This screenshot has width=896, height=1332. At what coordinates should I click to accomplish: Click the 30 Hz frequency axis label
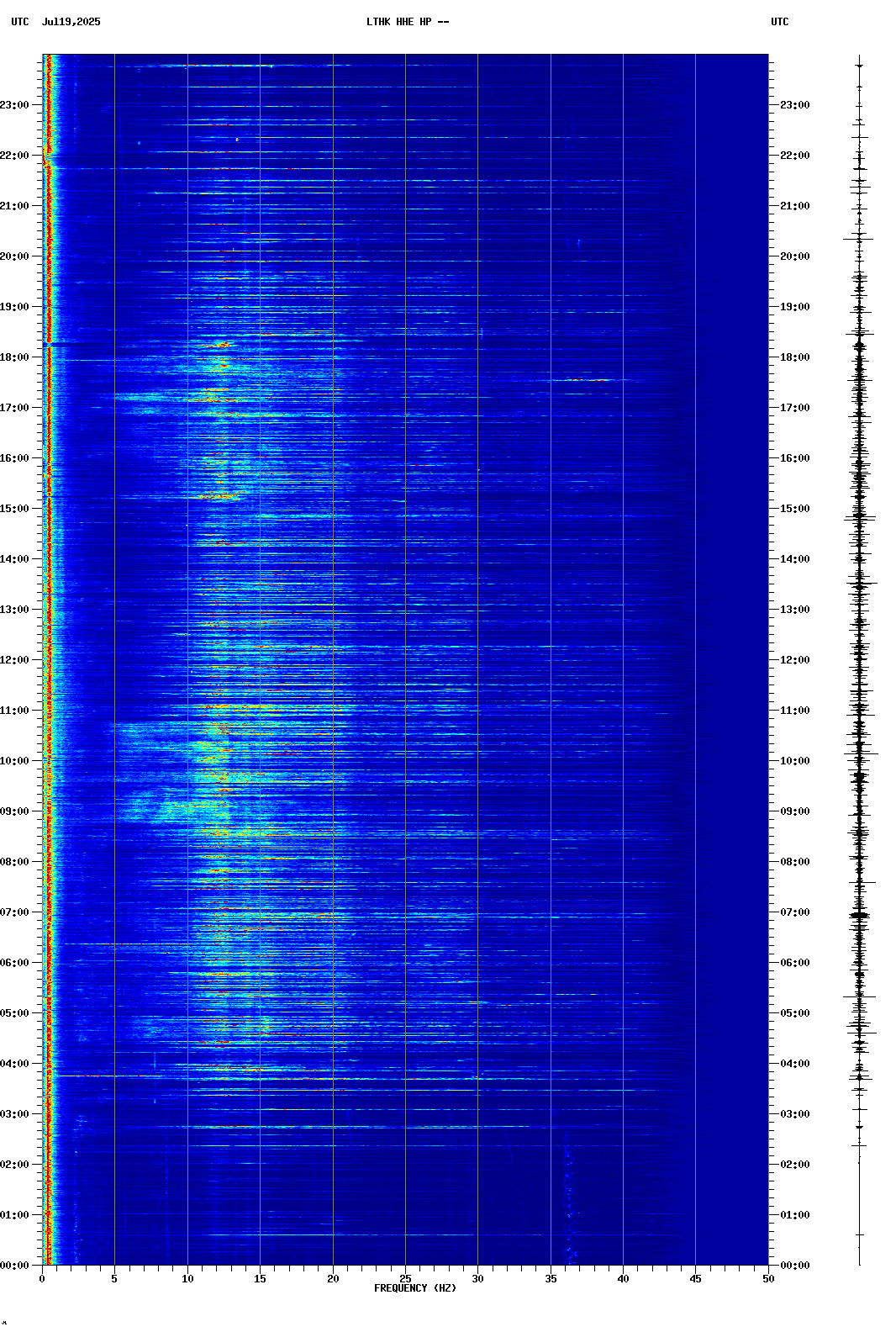coord(477,1279)
